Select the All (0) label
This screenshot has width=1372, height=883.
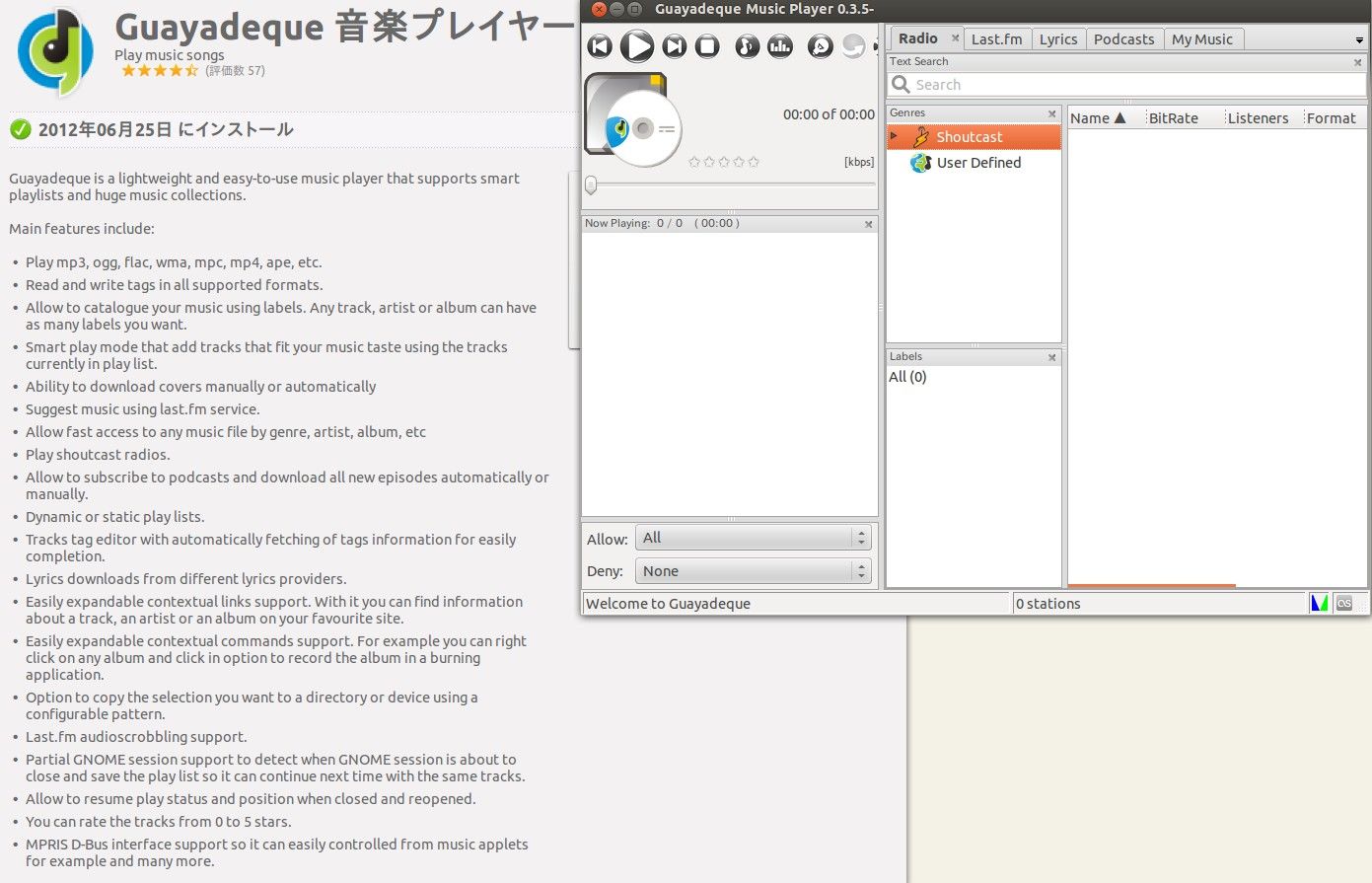tap(907, 377)
